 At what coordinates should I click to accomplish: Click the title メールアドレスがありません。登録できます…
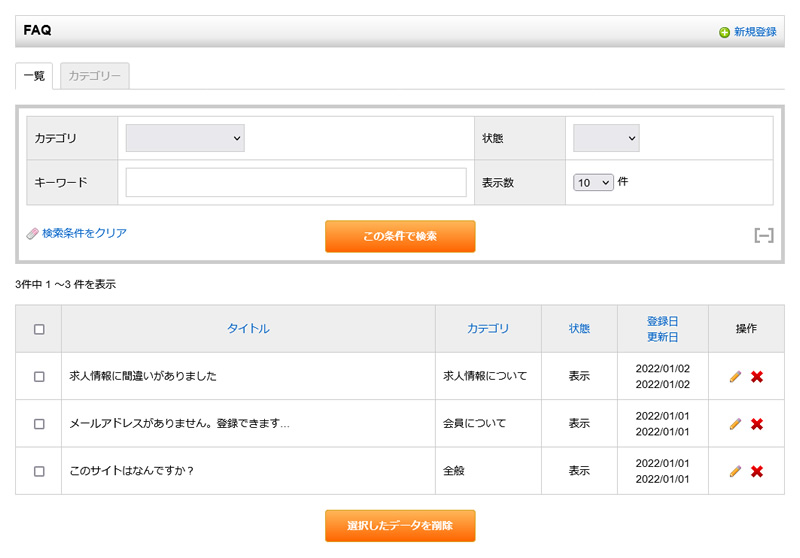(x=180, y=423)
